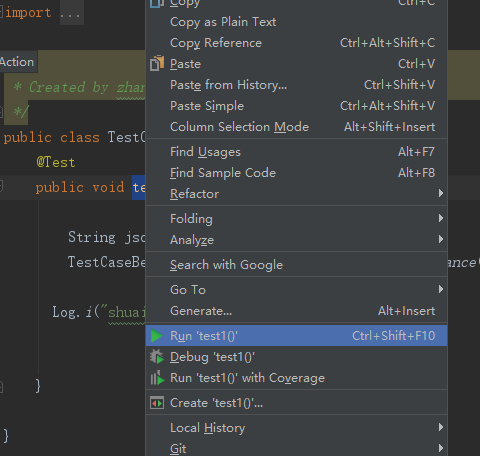Viewport: 480px width, 456px height.
Task: Click the Alt+Shift+Insert shortcut text
Action: tap(390, 127)
